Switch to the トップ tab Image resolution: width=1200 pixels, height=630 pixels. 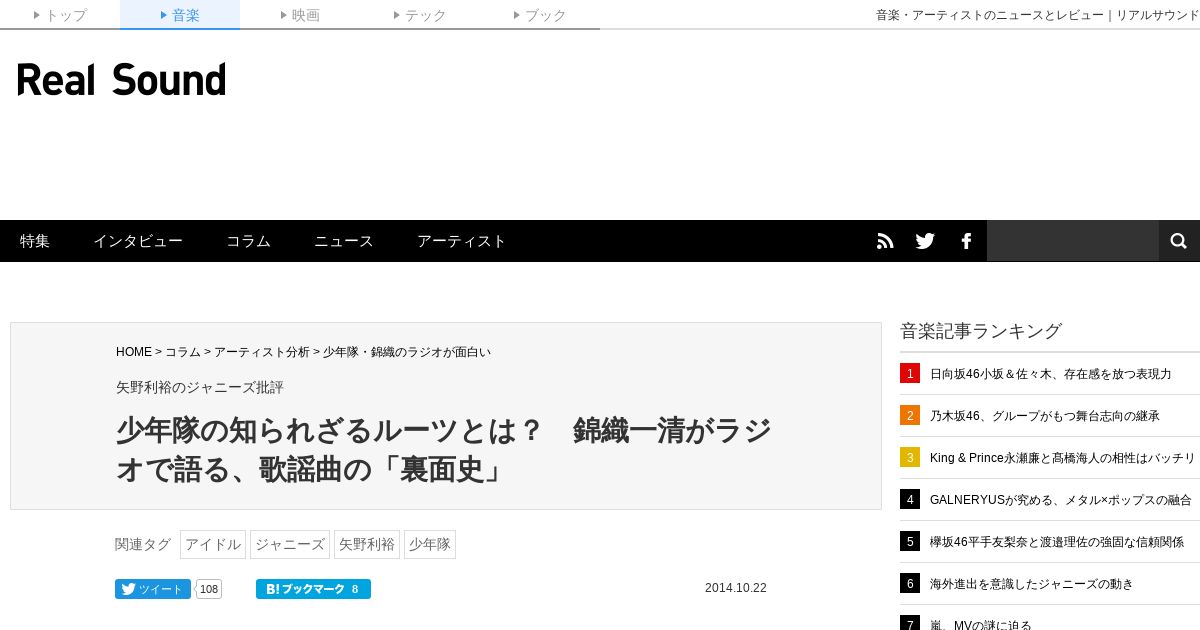(x=60, y=15)
